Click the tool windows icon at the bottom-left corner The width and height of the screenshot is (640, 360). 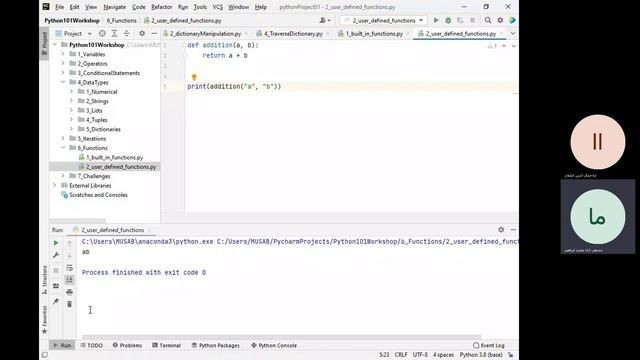coord(45,355)
